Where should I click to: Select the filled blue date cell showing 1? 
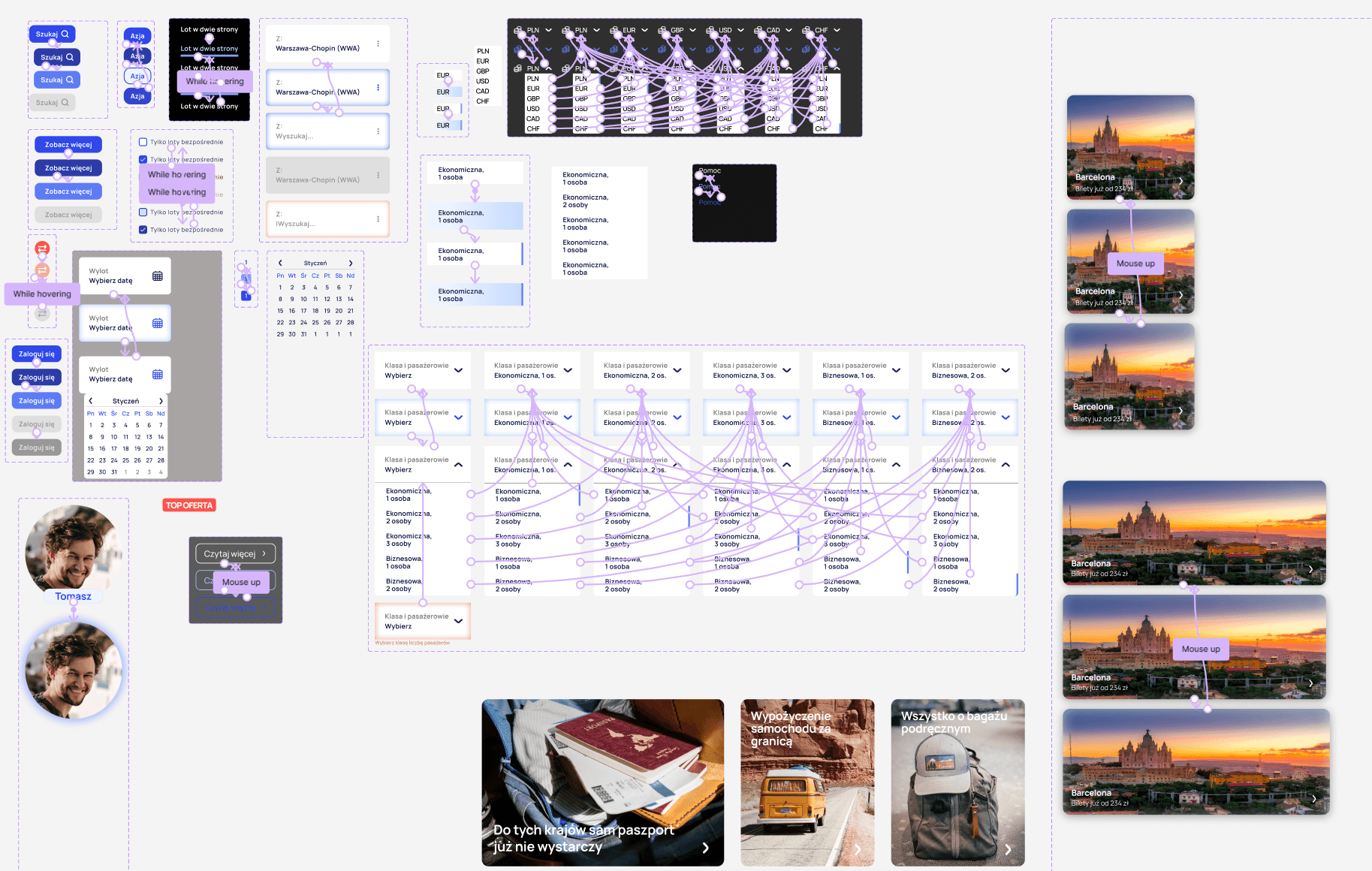246,296
